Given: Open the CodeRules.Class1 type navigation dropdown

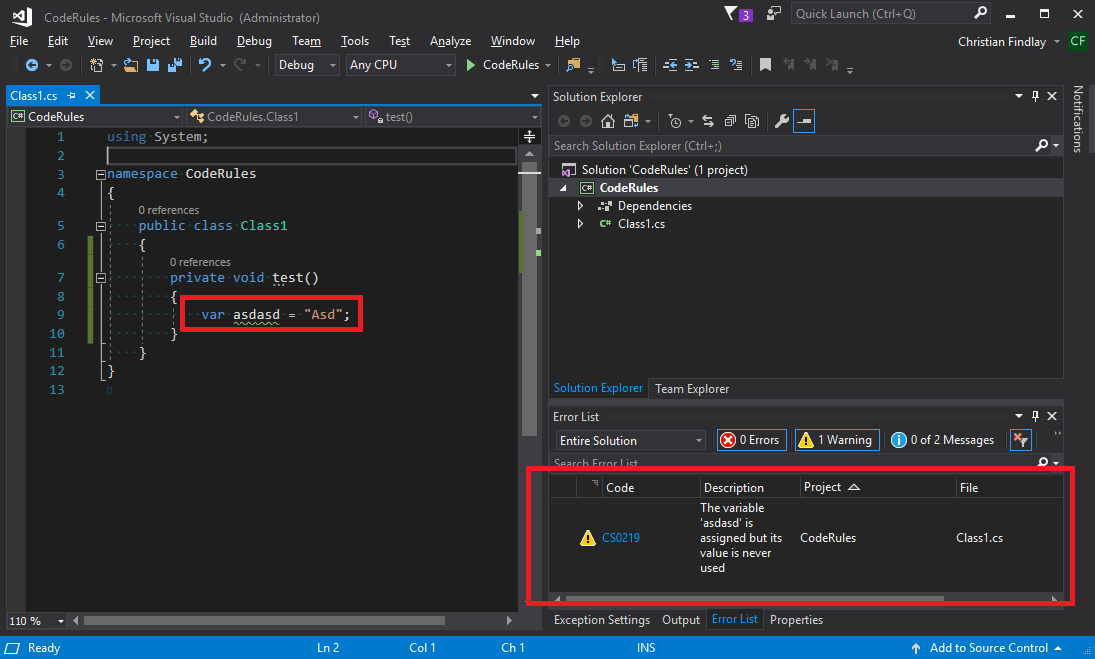Looking at the screenshot, I should (274, 117).
